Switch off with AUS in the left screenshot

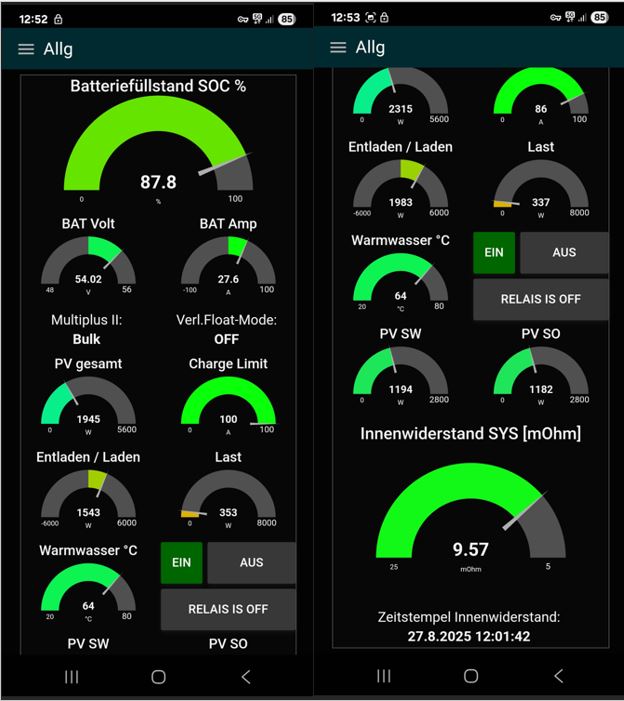[x=251, y=563]
